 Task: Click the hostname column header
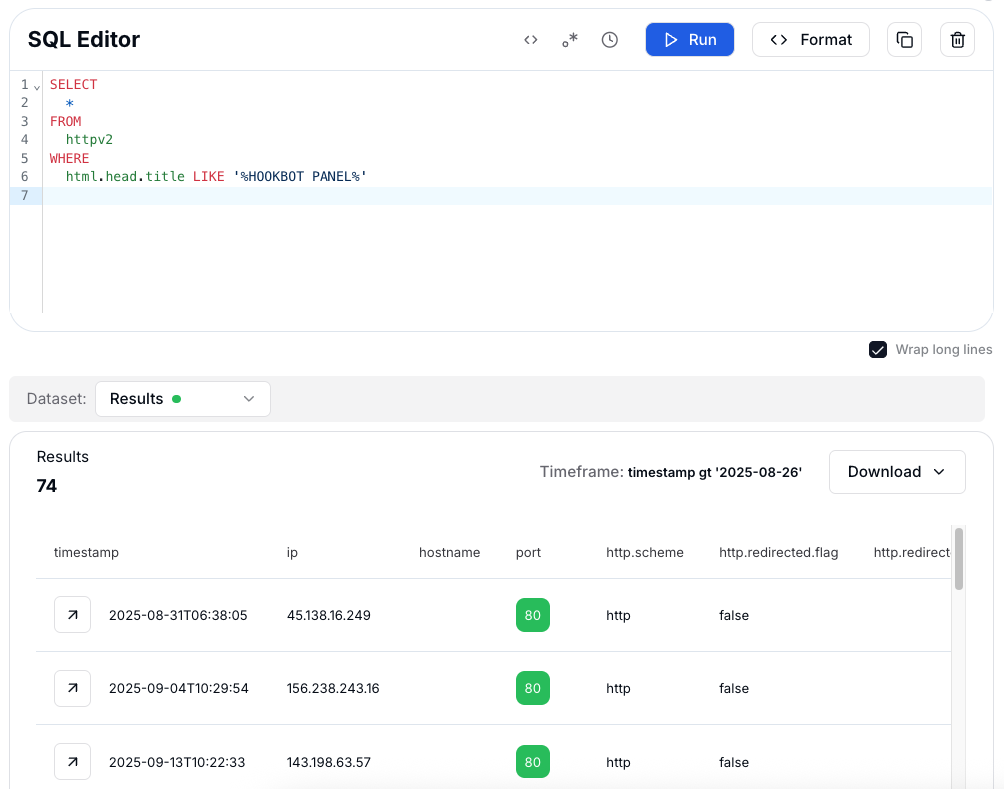pos(449,552)
